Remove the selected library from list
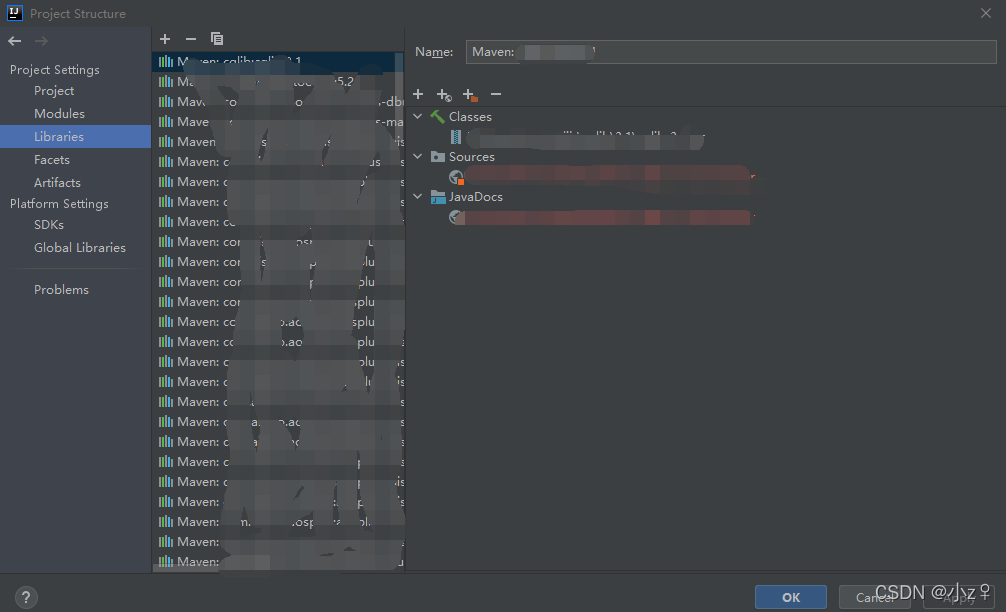Screen dimensions: 1006x612 point(191,39)
